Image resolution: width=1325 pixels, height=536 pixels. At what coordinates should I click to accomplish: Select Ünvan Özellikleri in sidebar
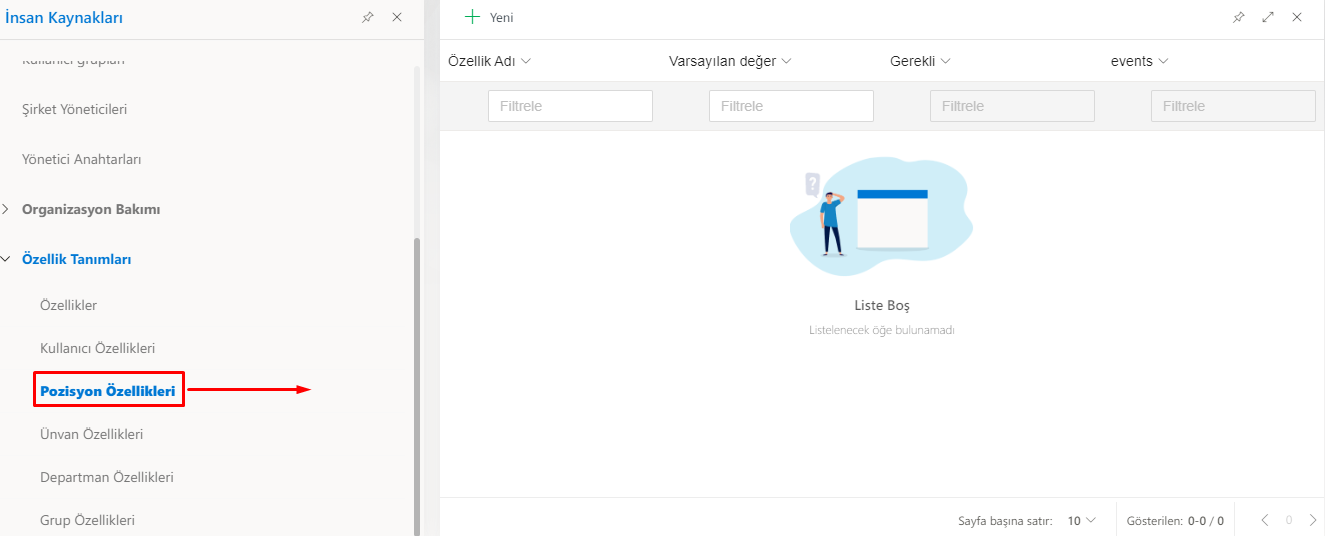click(91, 434)
